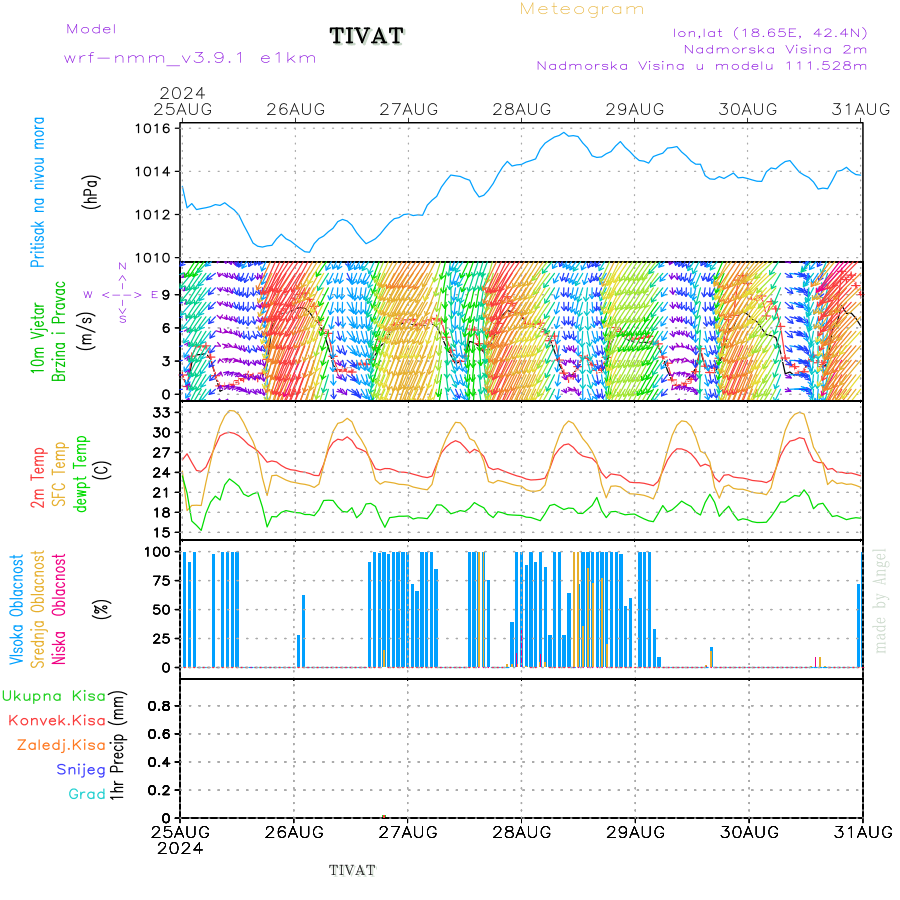The height and width of the screenshot is (900, 900).
Task: Click cloud cover axis value "100"
Action: (157, 552)
